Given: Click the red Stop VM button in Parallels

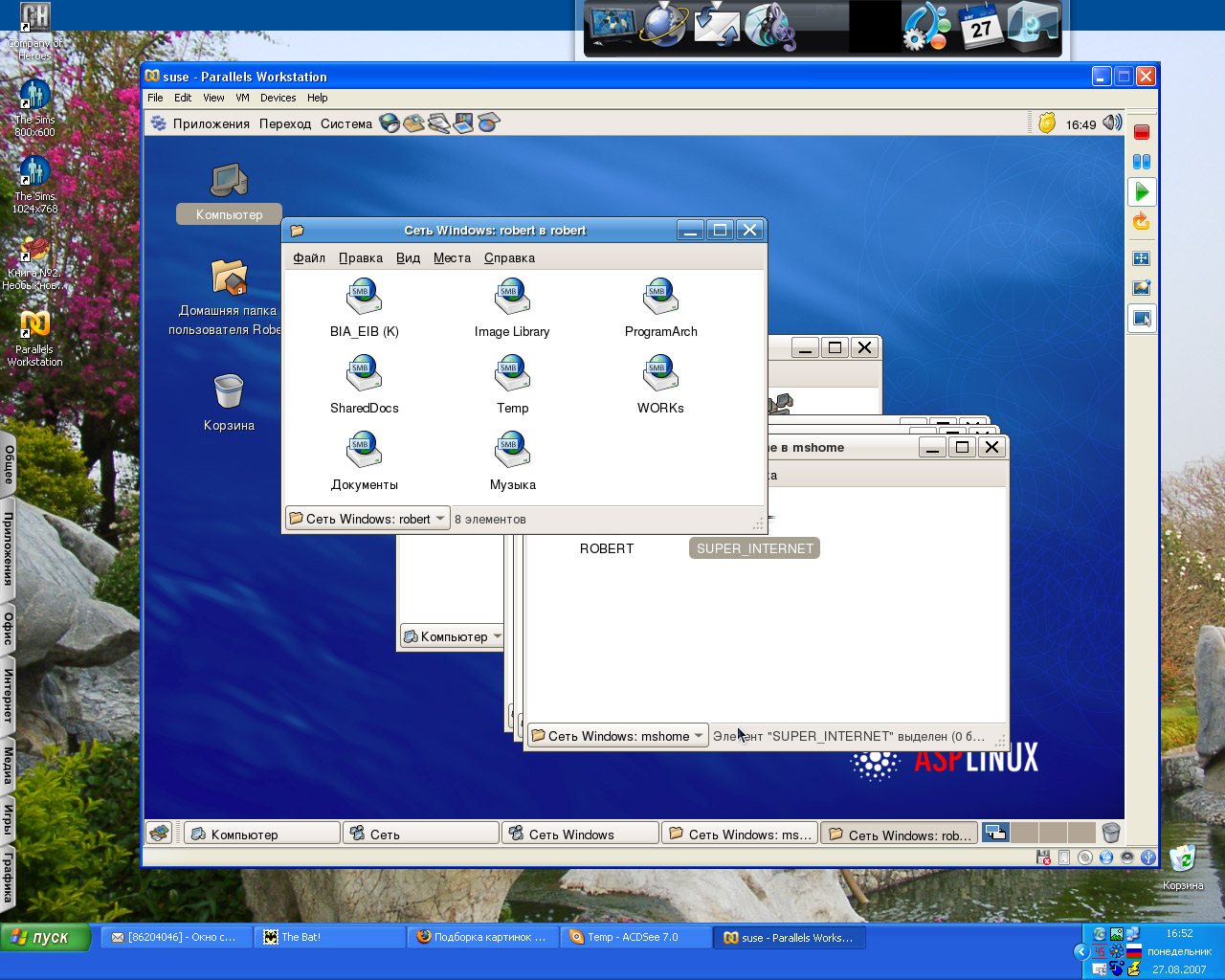Looking at the screenshot, I should pyautogui.click(x=1142, y=132).
